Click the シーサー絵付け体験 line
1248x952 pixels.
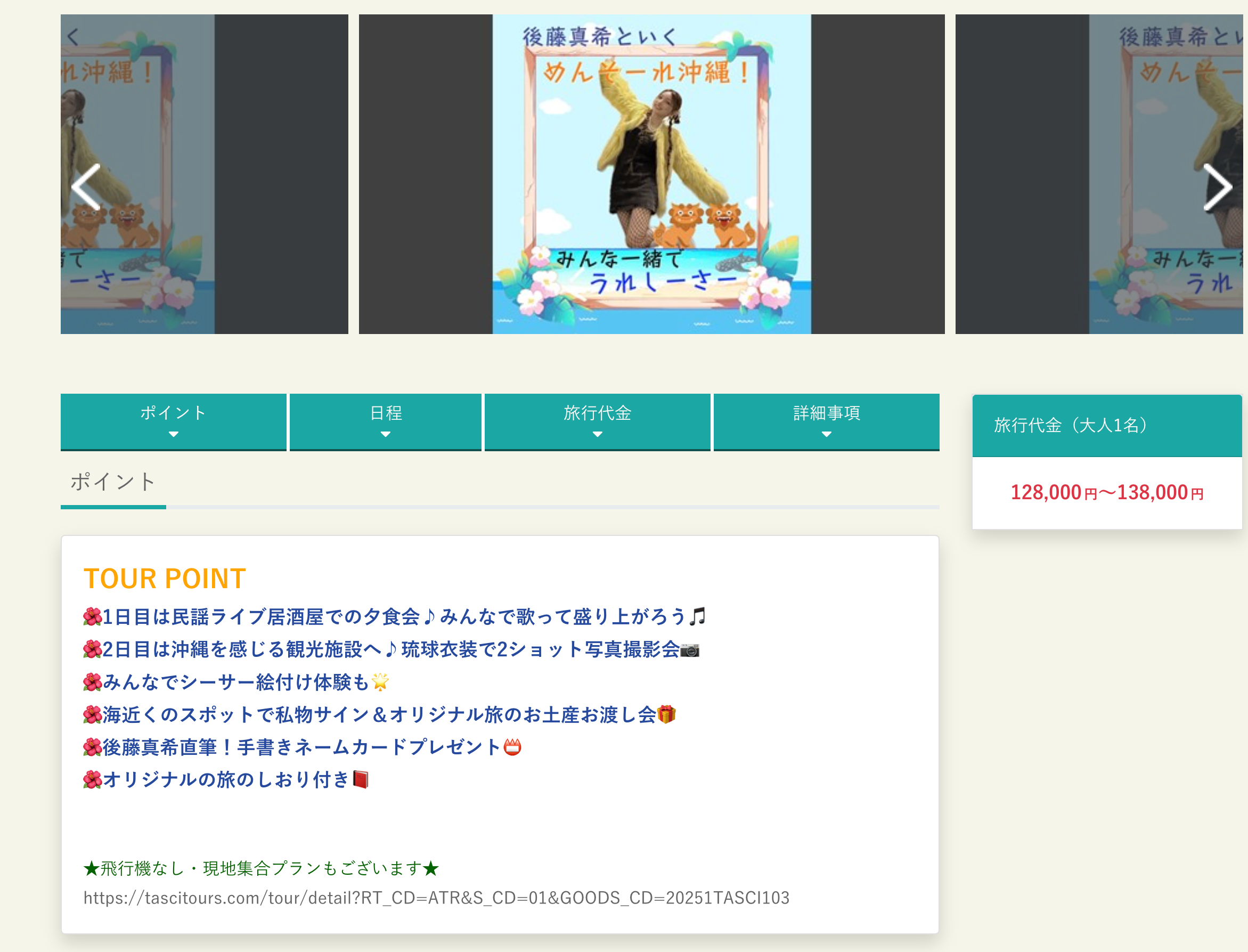[x=236, y=682]
